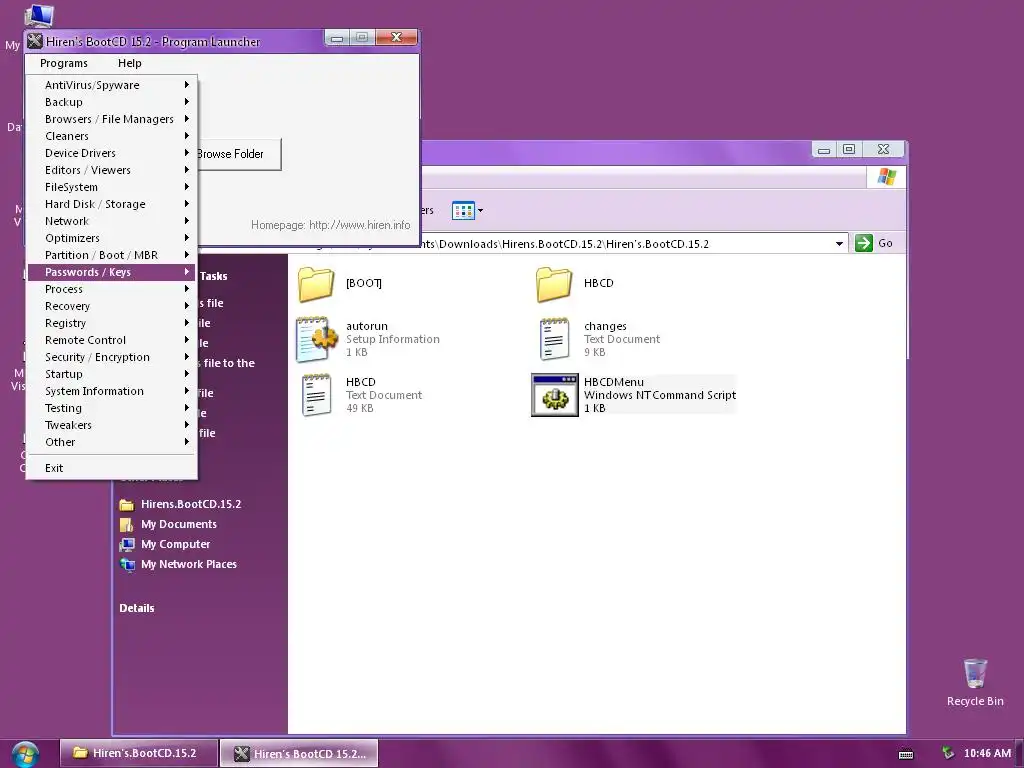Open the Recycle Bin desktop icon
Screen dimensions: 1024x768
[975, 673]
